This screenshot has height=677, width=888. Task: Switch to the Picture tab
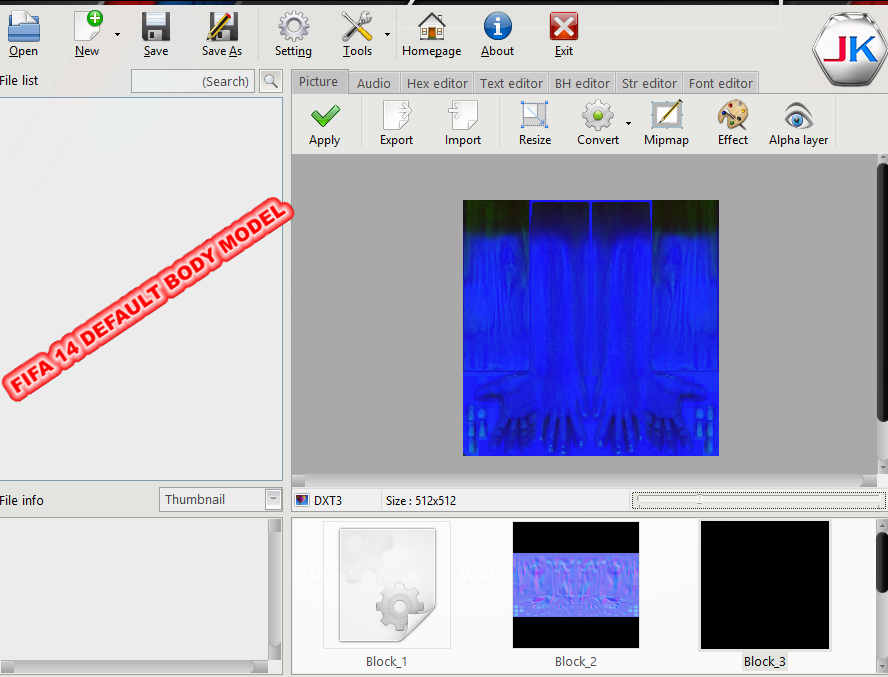(318, 82)
